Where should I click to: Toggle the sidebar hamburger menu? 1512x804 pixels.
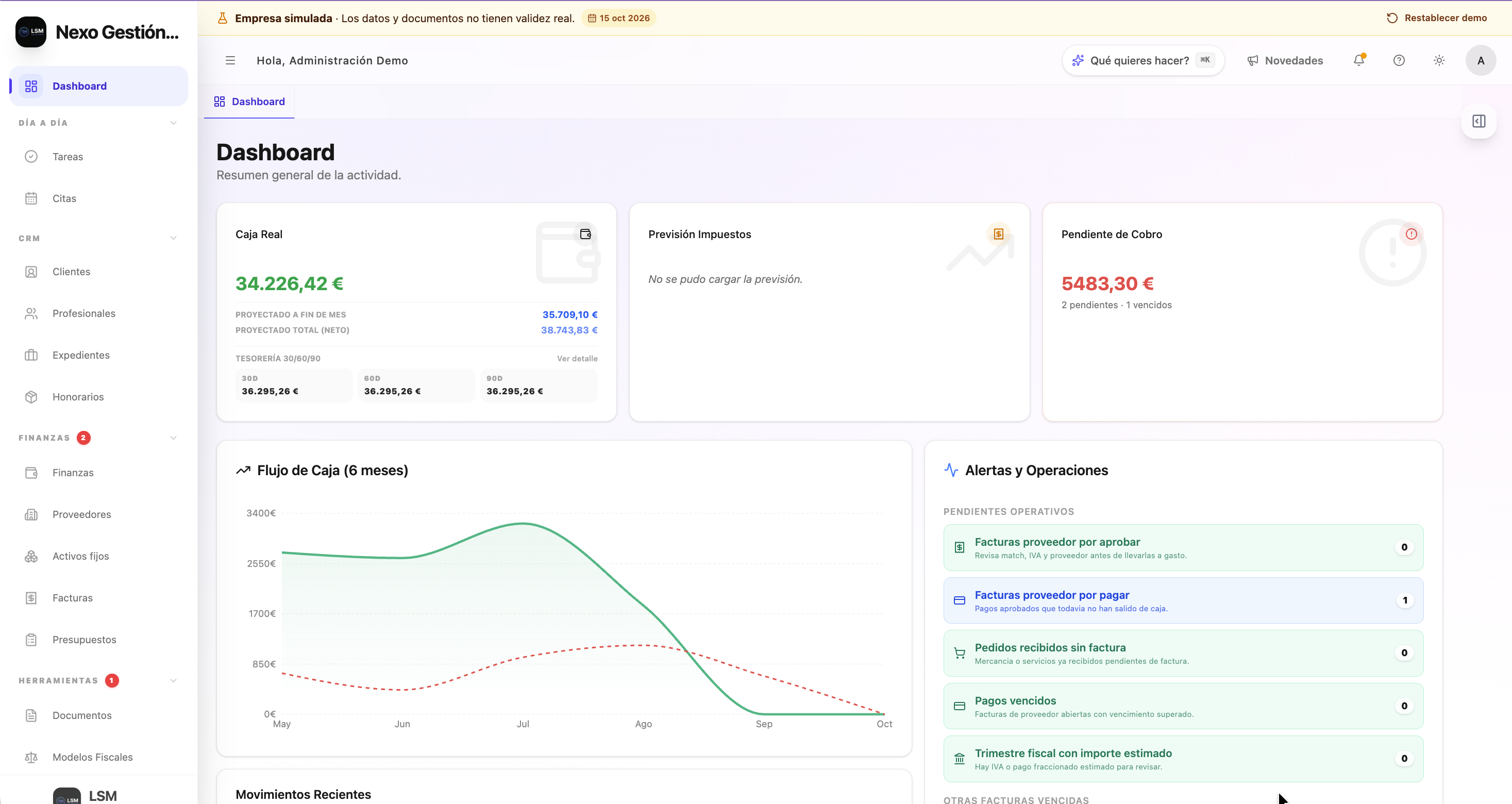[x=230, y=60]
